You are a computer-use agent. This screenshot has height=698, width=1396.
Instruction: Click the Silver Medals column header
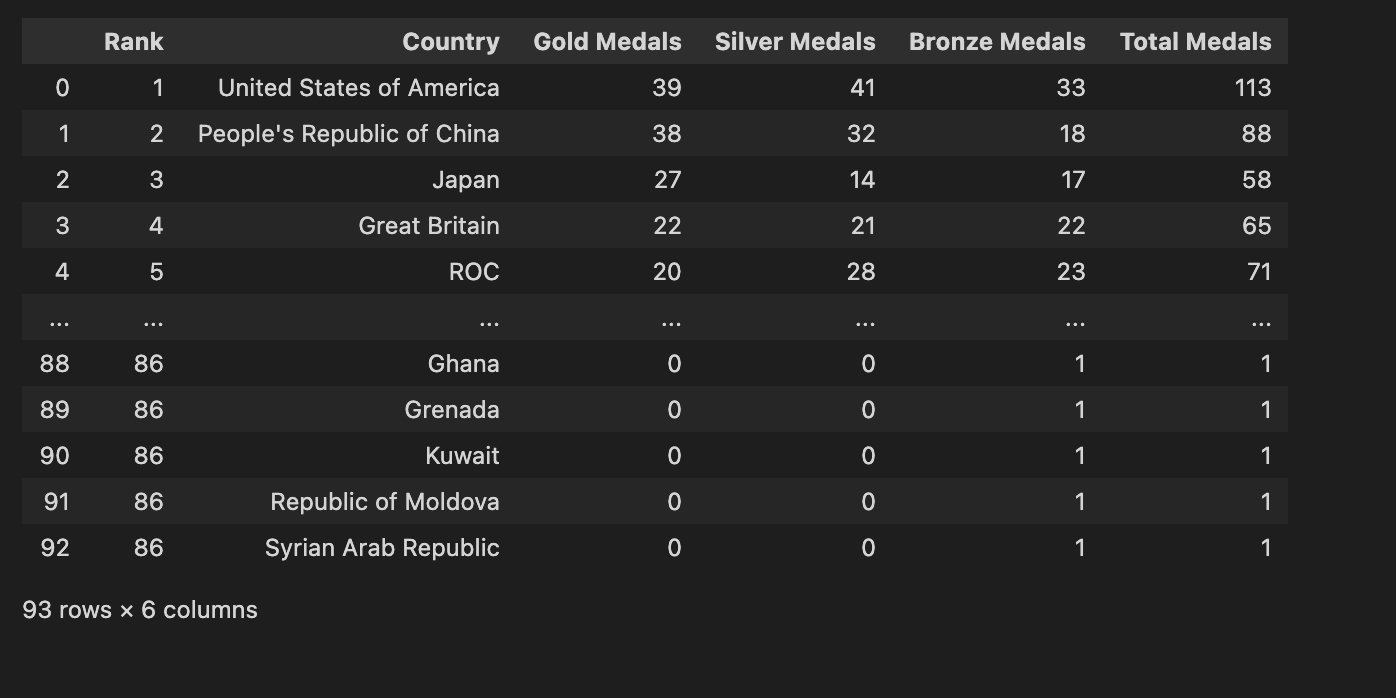click(794, 42)
